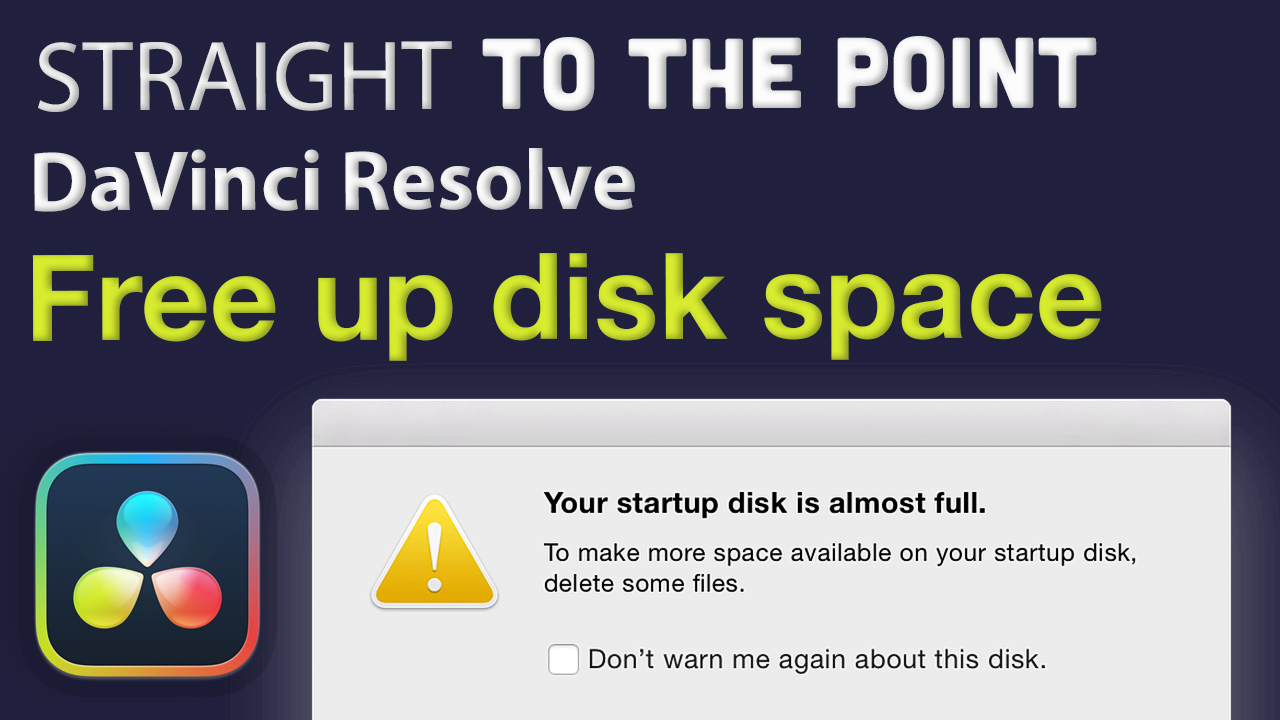Click the dialog's gray title bar
The height and width of the screenshot is (720, 1280).
click(x=770, y=423)
